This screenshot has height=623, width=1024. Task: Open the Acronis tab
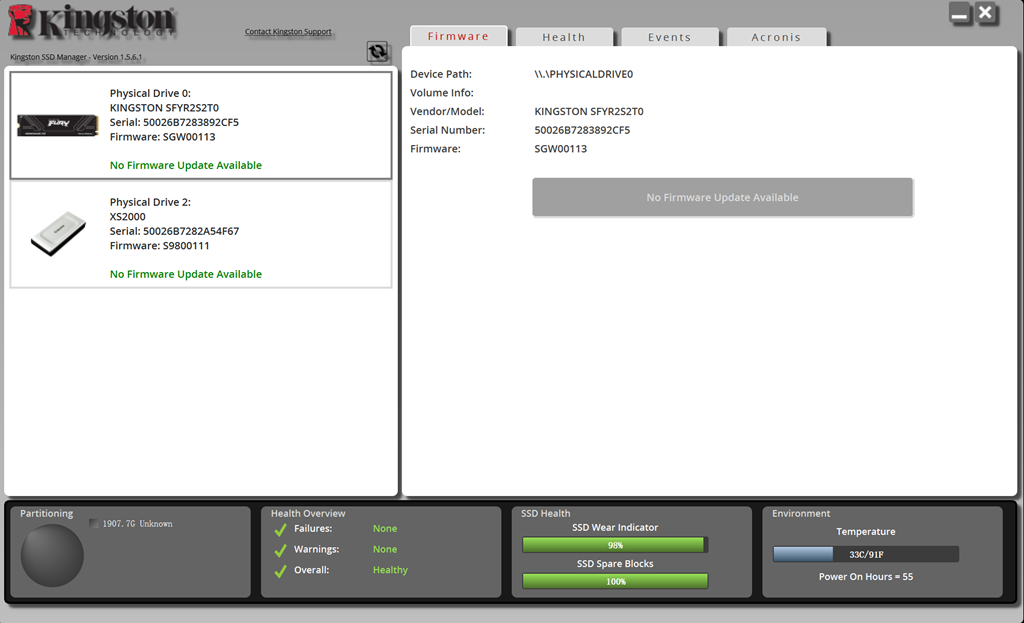click(776, 37)
